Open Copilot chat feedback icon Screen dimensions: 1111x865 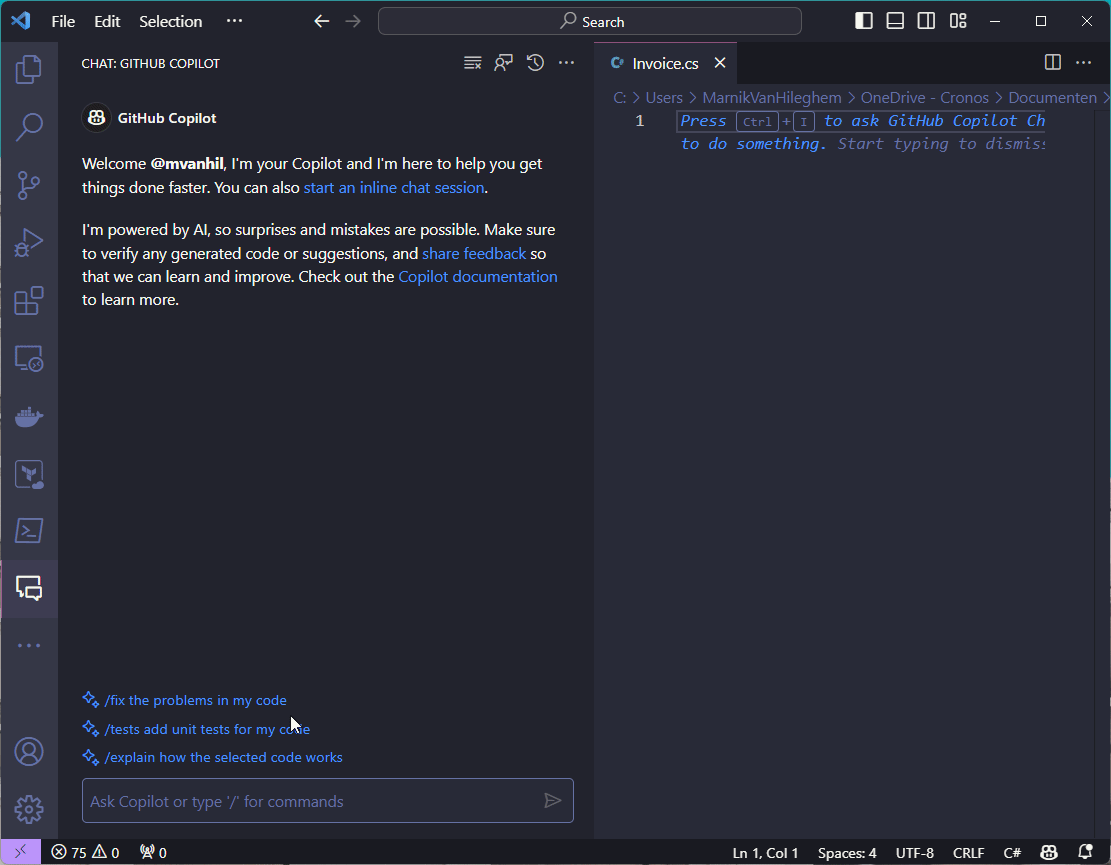504,63
